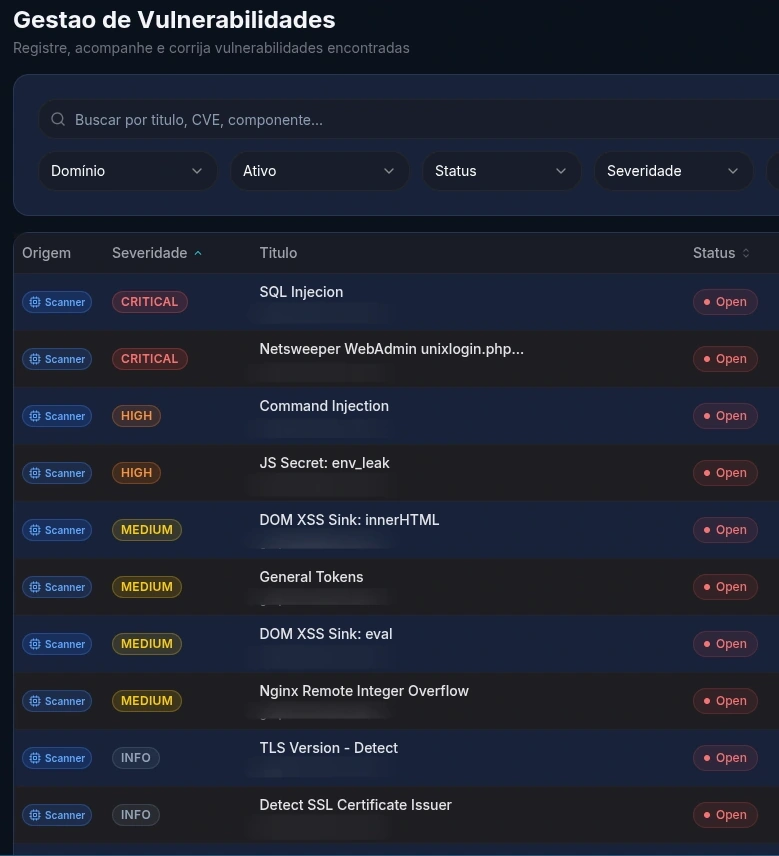The height and width of the screenshot is (856, 779).
Task: Click MEDIUM badge of DOM XSS Sink eval
Action: (x=147, y=644)
